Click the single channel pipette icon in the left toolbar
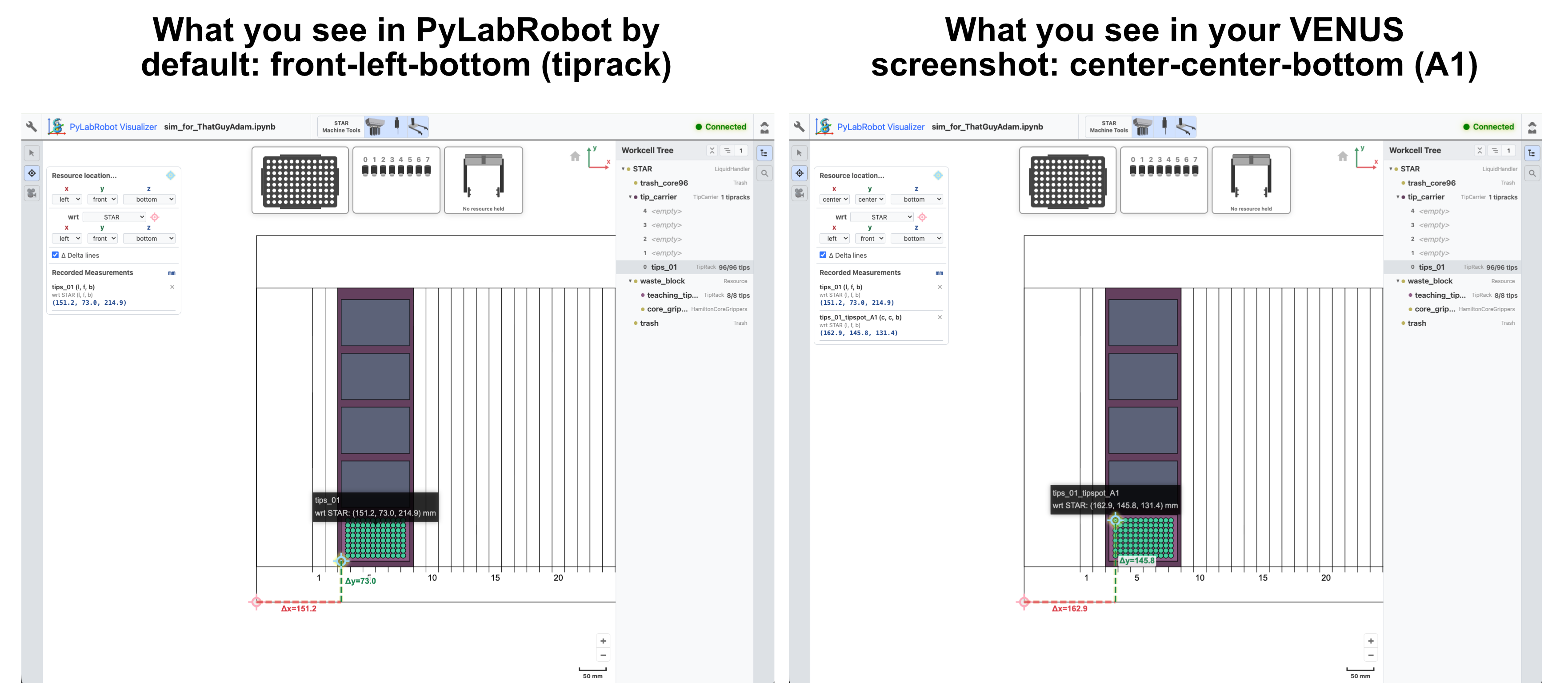Screen dimensions: 1568x683 click(x=397, y=126)
